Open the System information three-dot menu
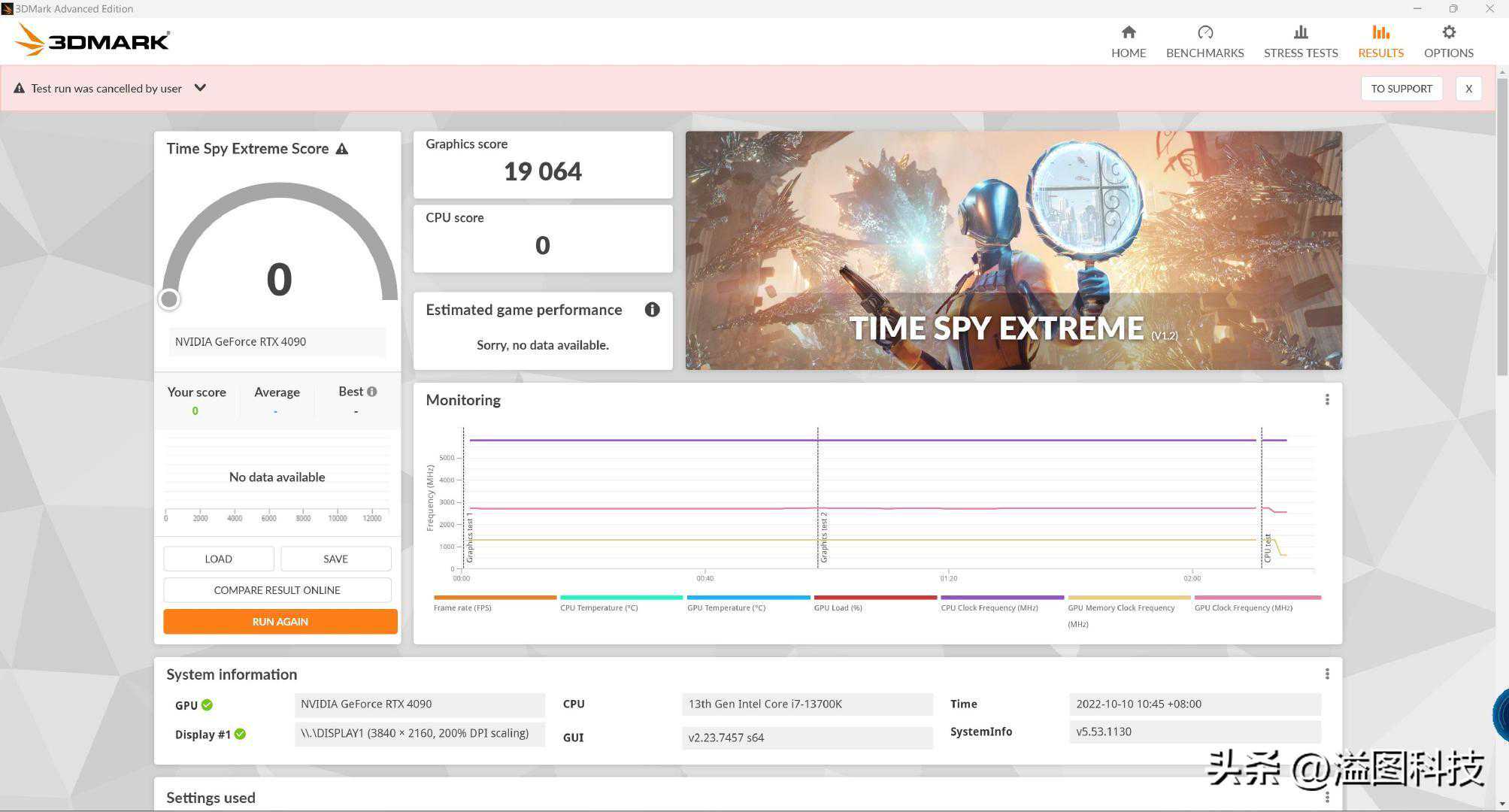This screenshot has height=812, width=1509. [1327, 674]
